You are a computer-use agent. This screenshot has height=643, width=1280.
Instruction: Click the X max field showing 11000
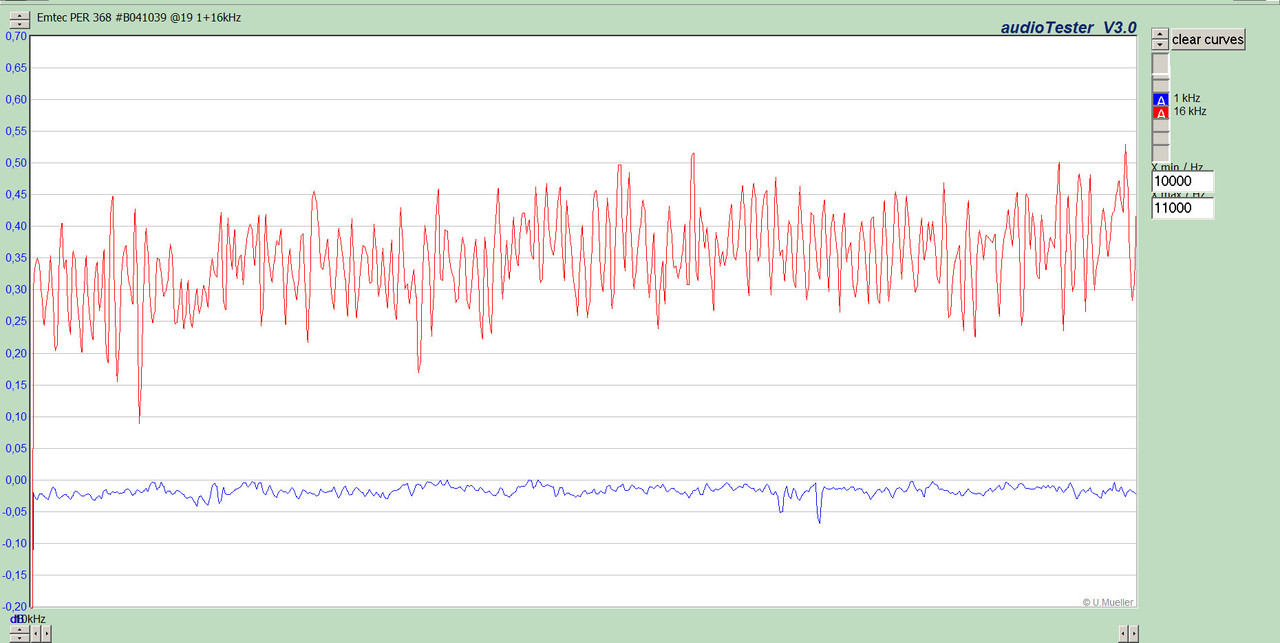(1183, 208)
